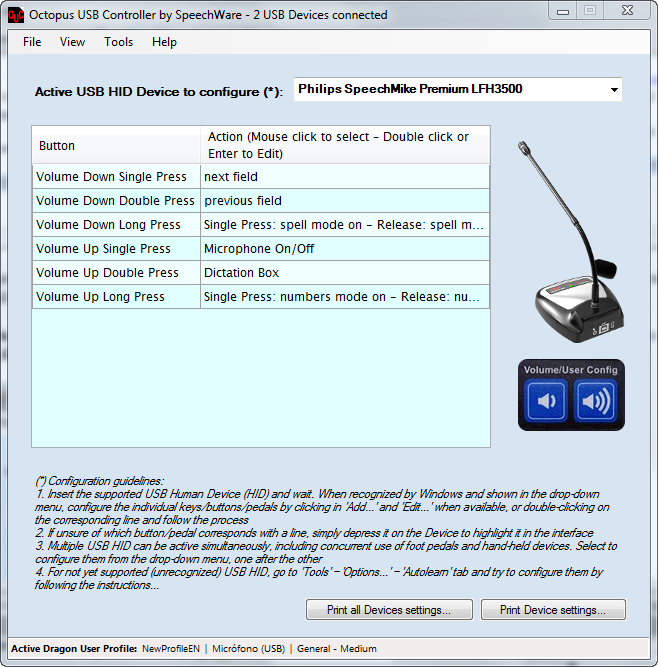Open the View menu
Image resolution: width=658 pixels, height=667 pixels.
(72, 42)
